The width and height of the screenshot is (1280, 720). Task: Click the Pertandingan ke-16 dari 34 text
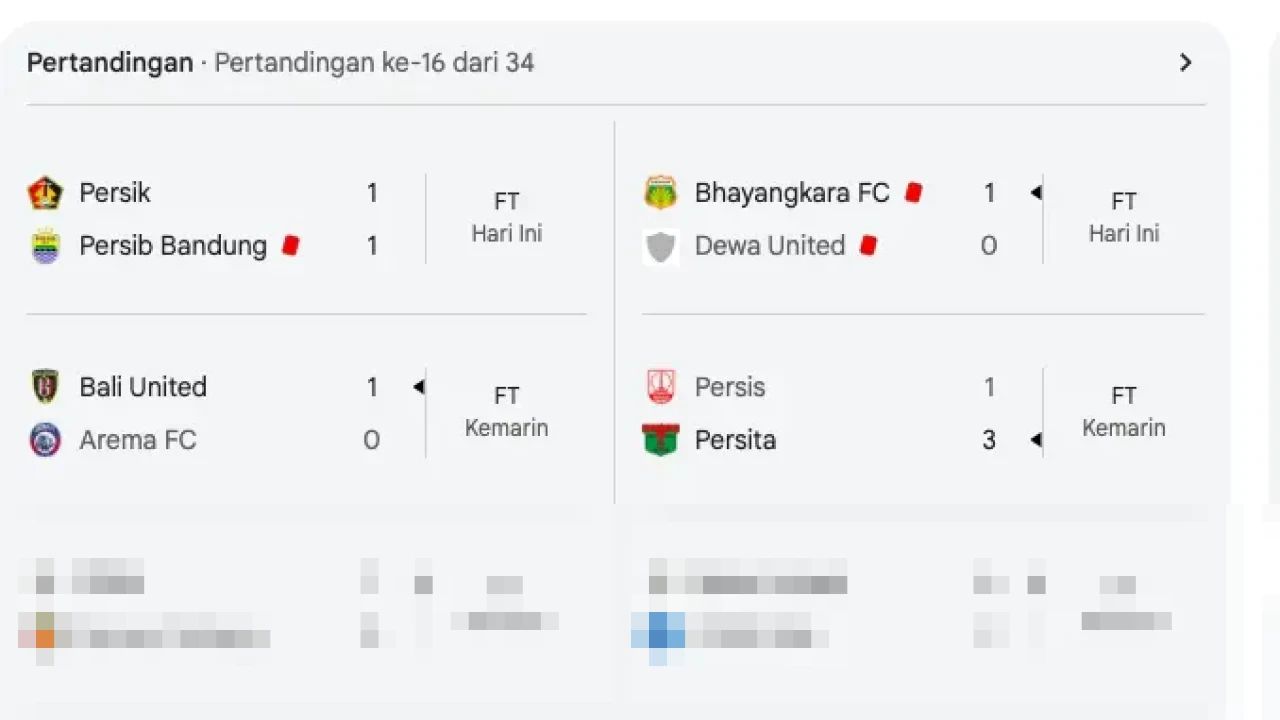pos(373,62)
